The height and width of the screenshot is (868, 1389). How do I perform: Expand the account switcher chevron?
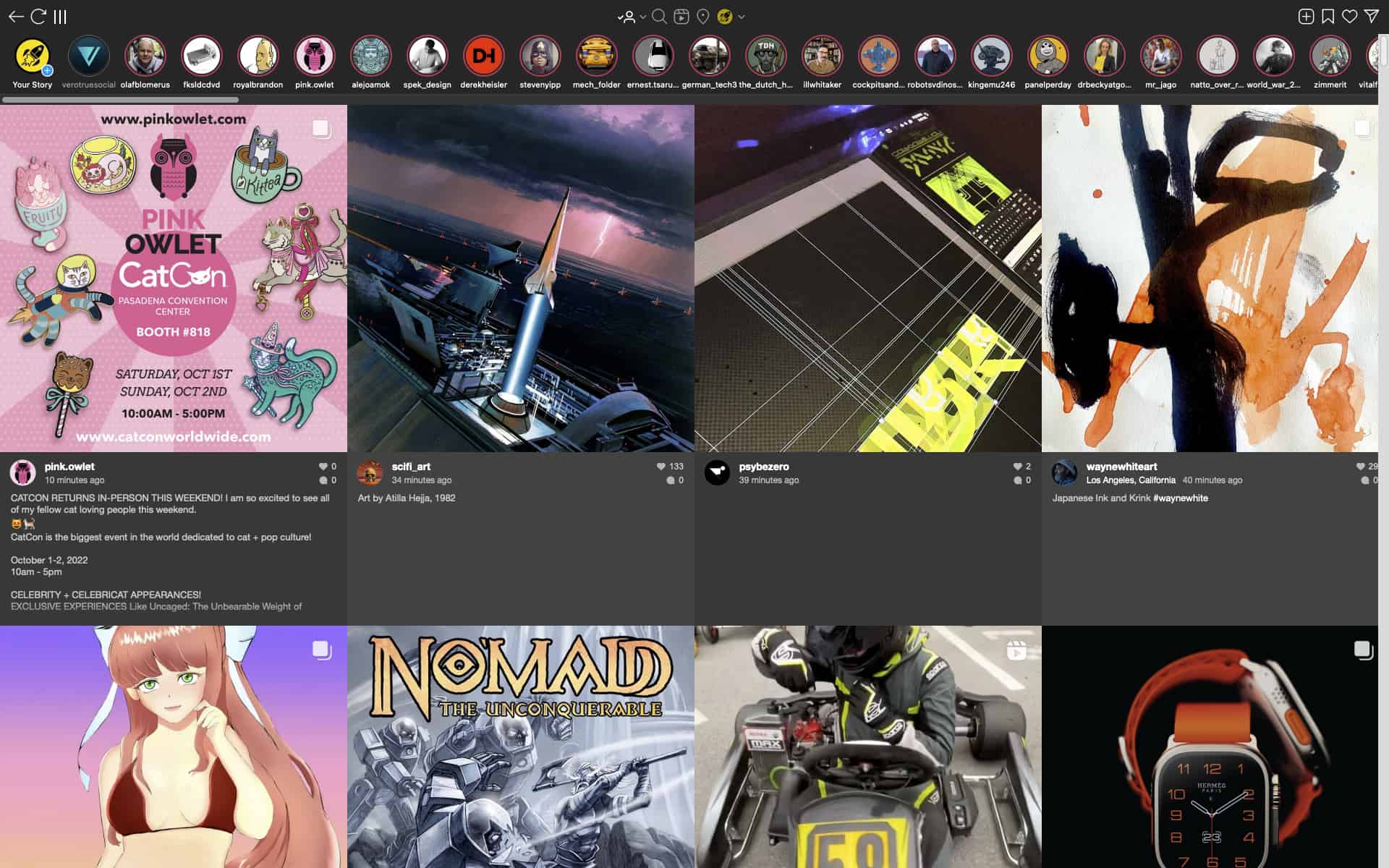click(x=742, y=17)
